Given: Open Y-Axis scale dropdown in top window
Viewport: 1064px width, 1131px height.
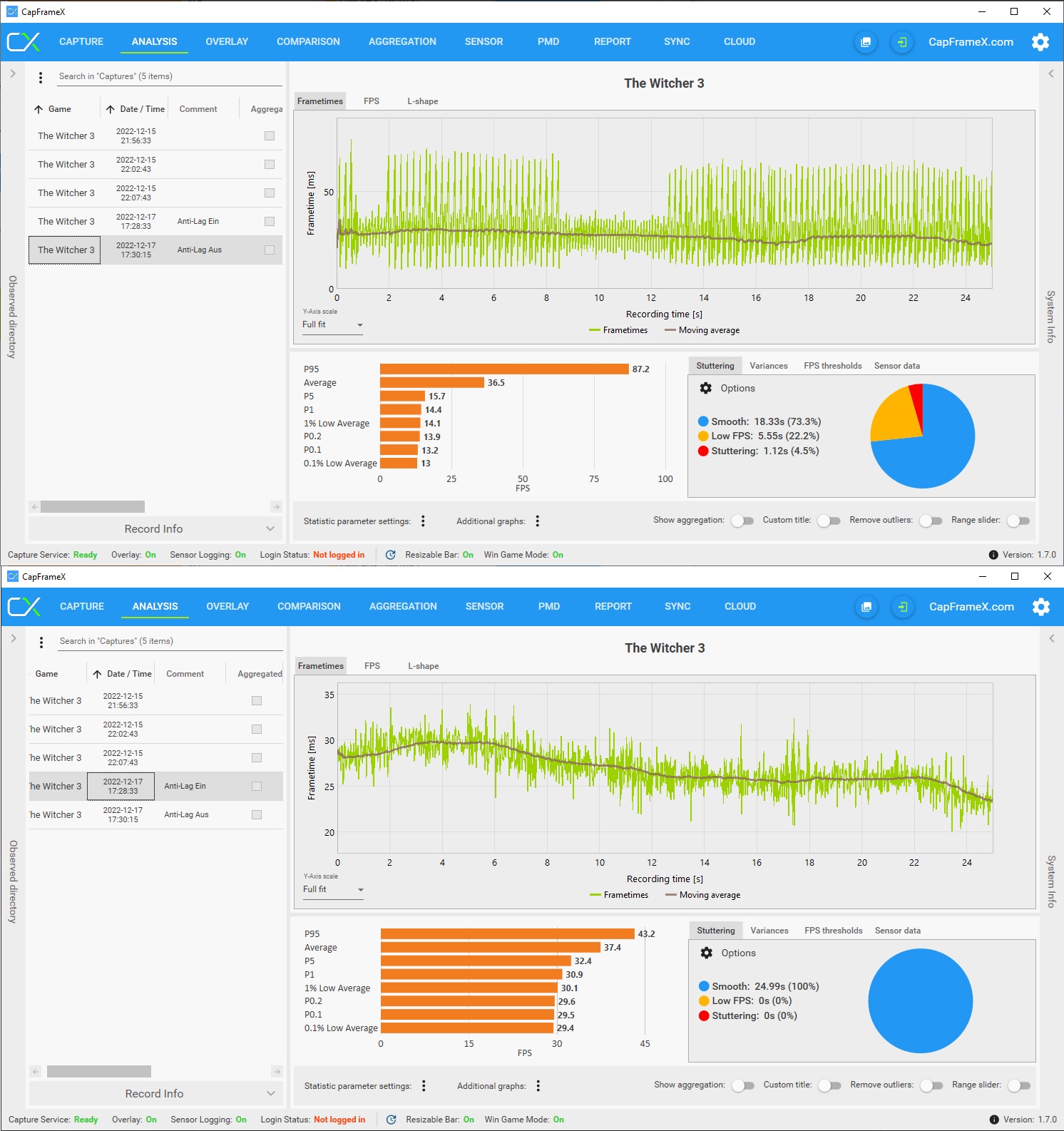Looking at the screenshot, I should 332,324.
